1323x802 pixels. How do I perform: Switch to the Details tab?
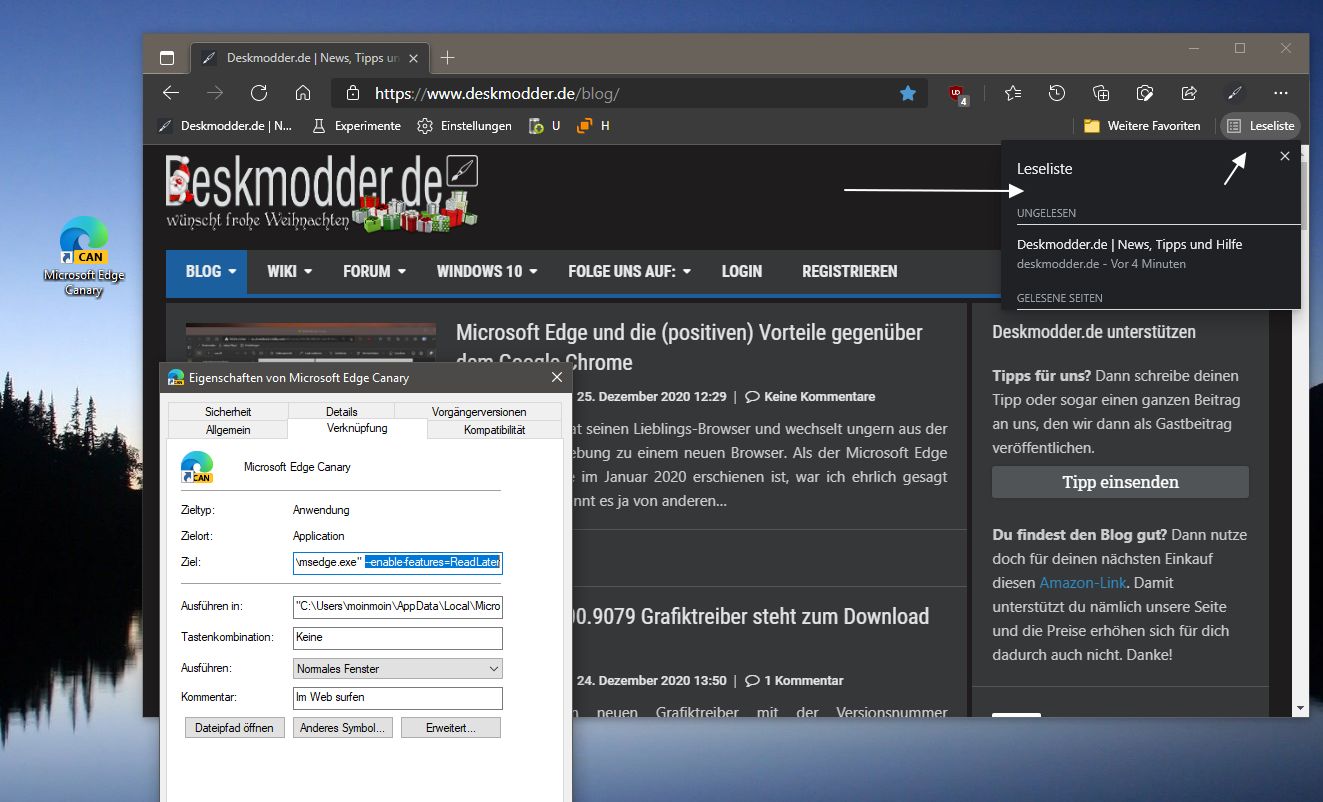point(341,412)
